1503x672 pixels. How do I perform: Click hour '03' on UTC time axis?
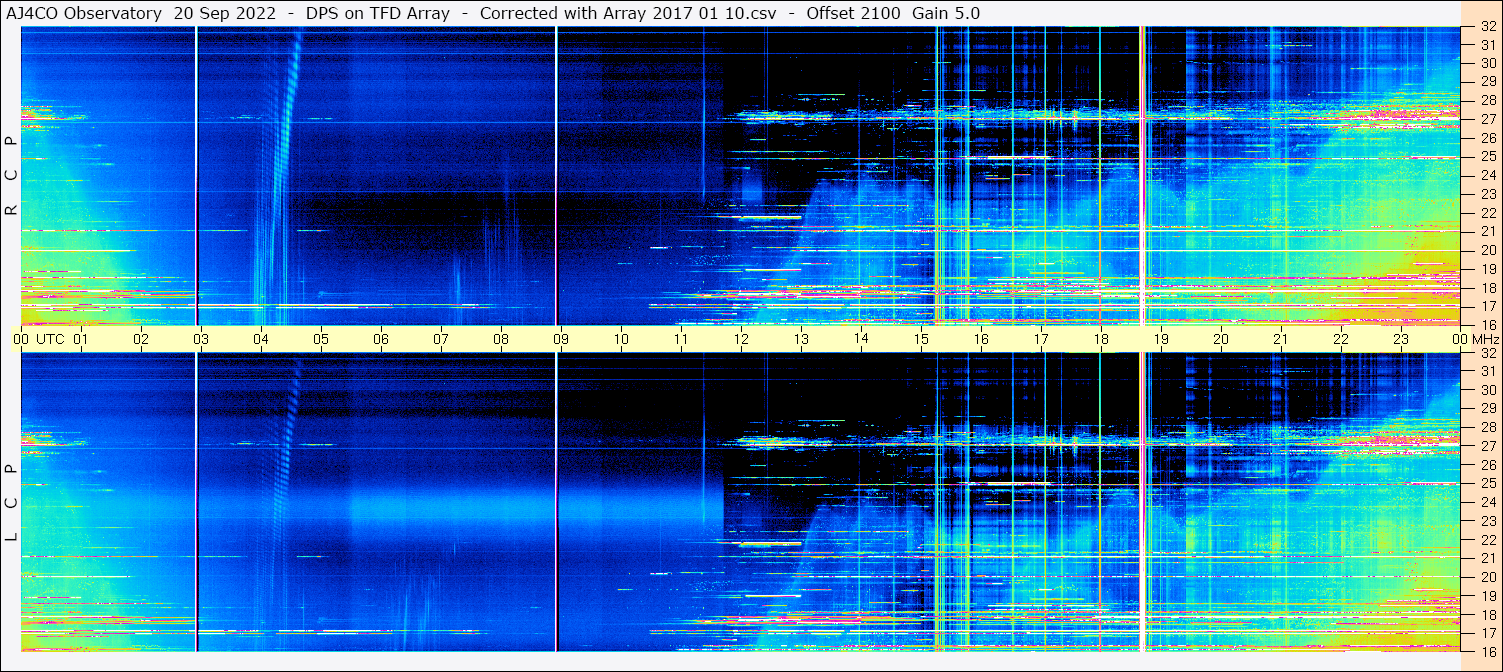coord(201,339)
